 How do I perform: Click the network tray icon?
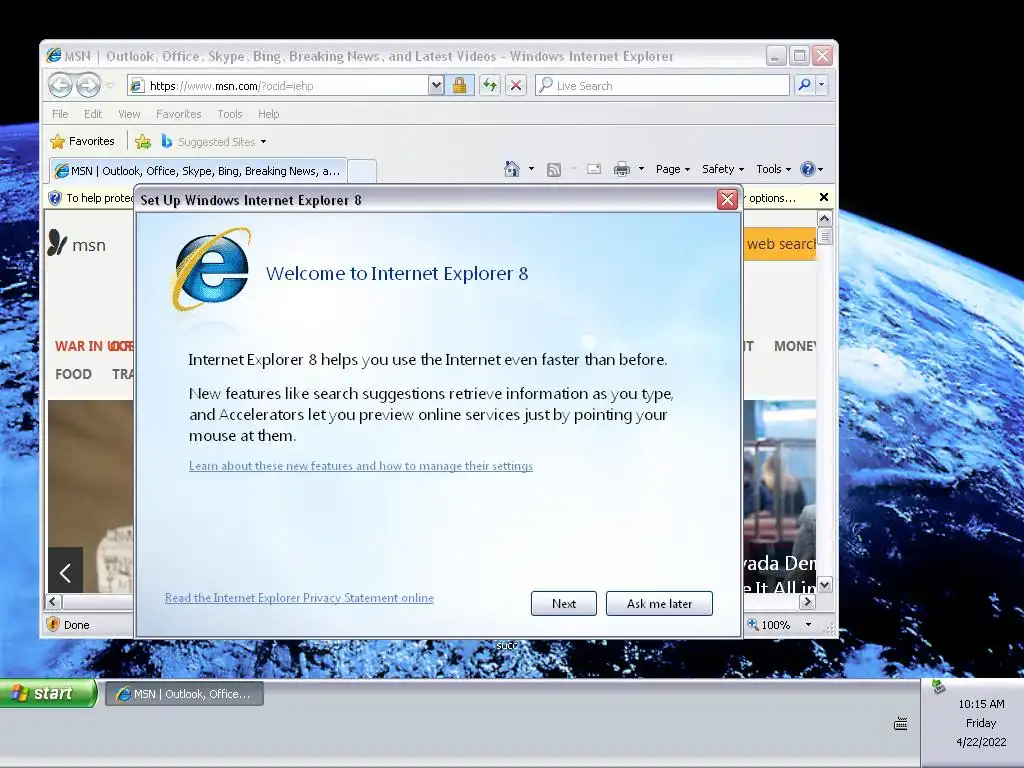tap(938, 686)
